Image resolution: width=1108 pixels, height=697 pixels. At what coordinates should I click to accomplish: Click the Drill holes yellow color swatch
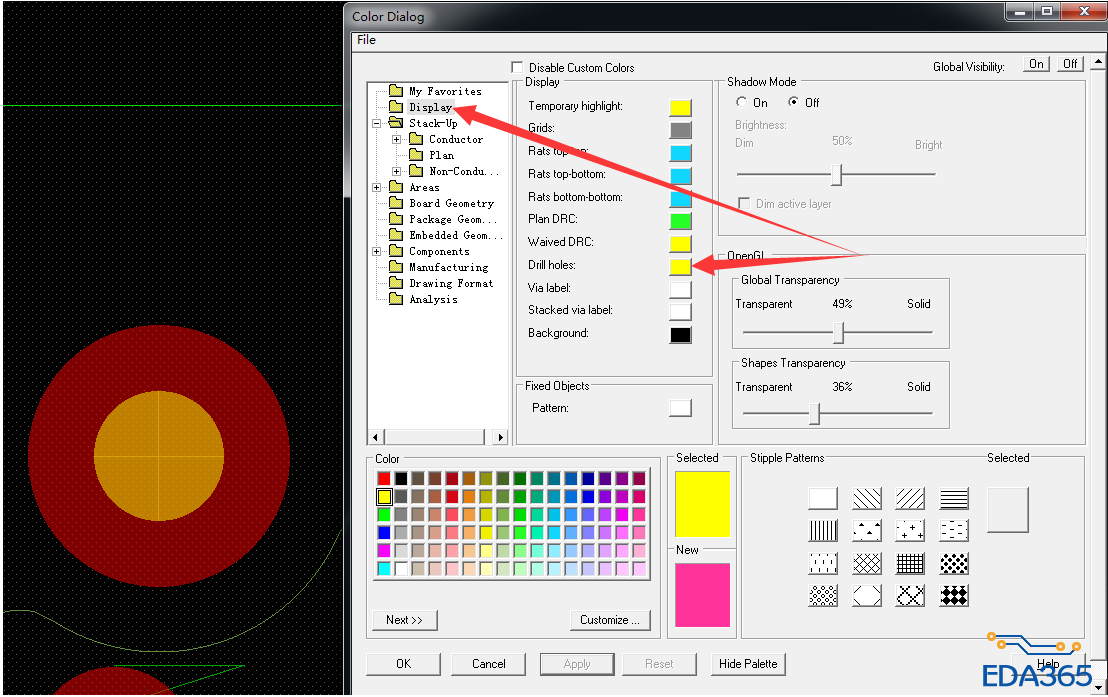click(x=680, y=266)
